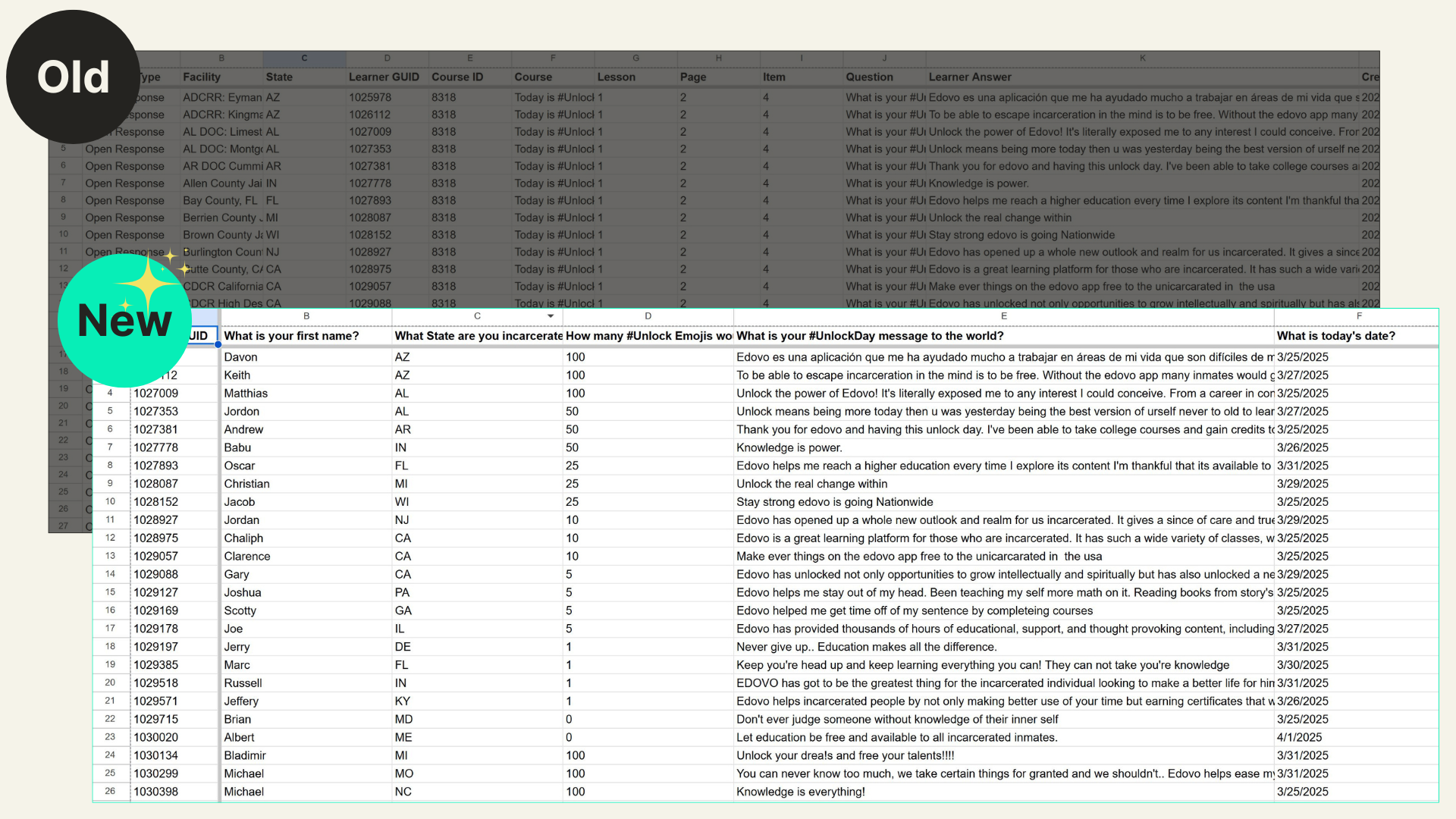Click 'Learner Answer' header in Old sheet
This screenshot has width=1456, height=819.
pyautogui.click(x=1142, y=77)
